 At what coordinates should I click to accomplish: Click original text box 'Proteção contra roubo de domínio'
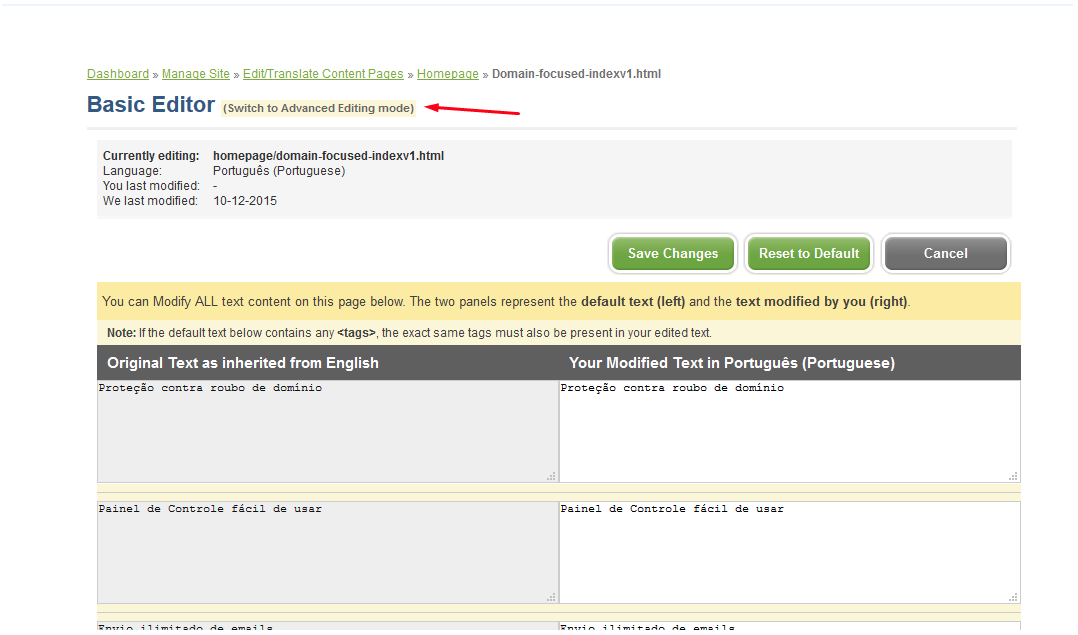coord(327,431)
